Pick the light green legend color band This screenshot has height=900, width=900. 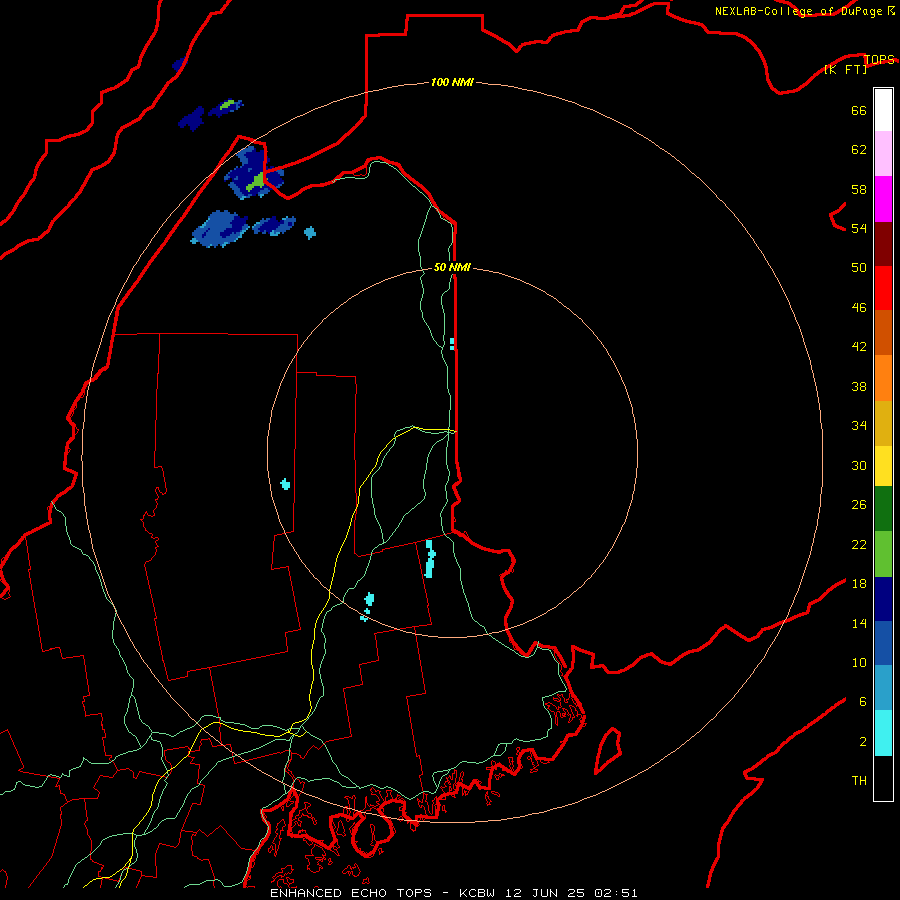(883, 554)
